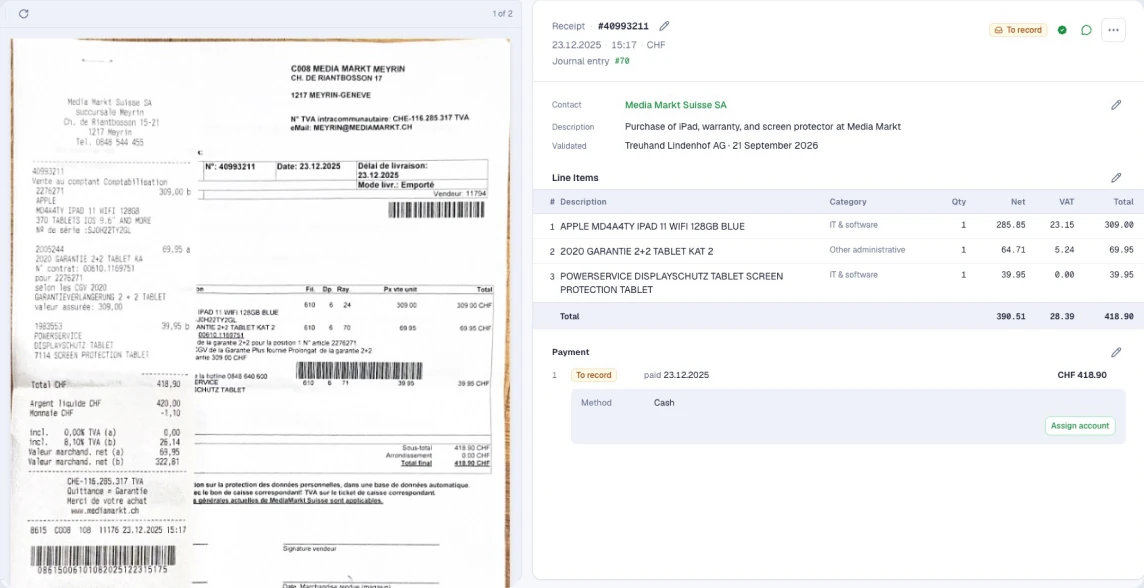Edit contact details with the pencil icon
Image resolution: width=1144 pixels, height=588 pixels.
click(x=1116, y=105)
